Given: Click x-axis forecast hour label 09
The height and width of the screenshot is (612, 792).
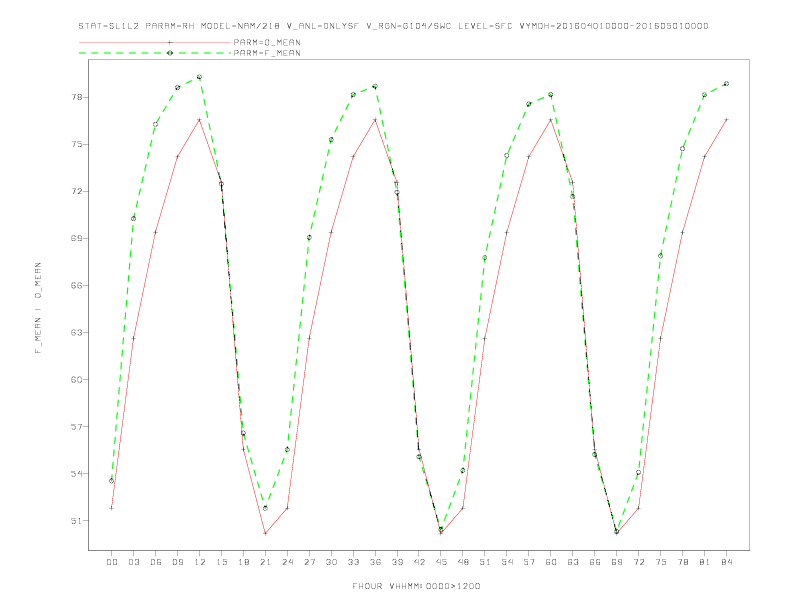Looking at the screenshot, I should click(x=177, y=562).
